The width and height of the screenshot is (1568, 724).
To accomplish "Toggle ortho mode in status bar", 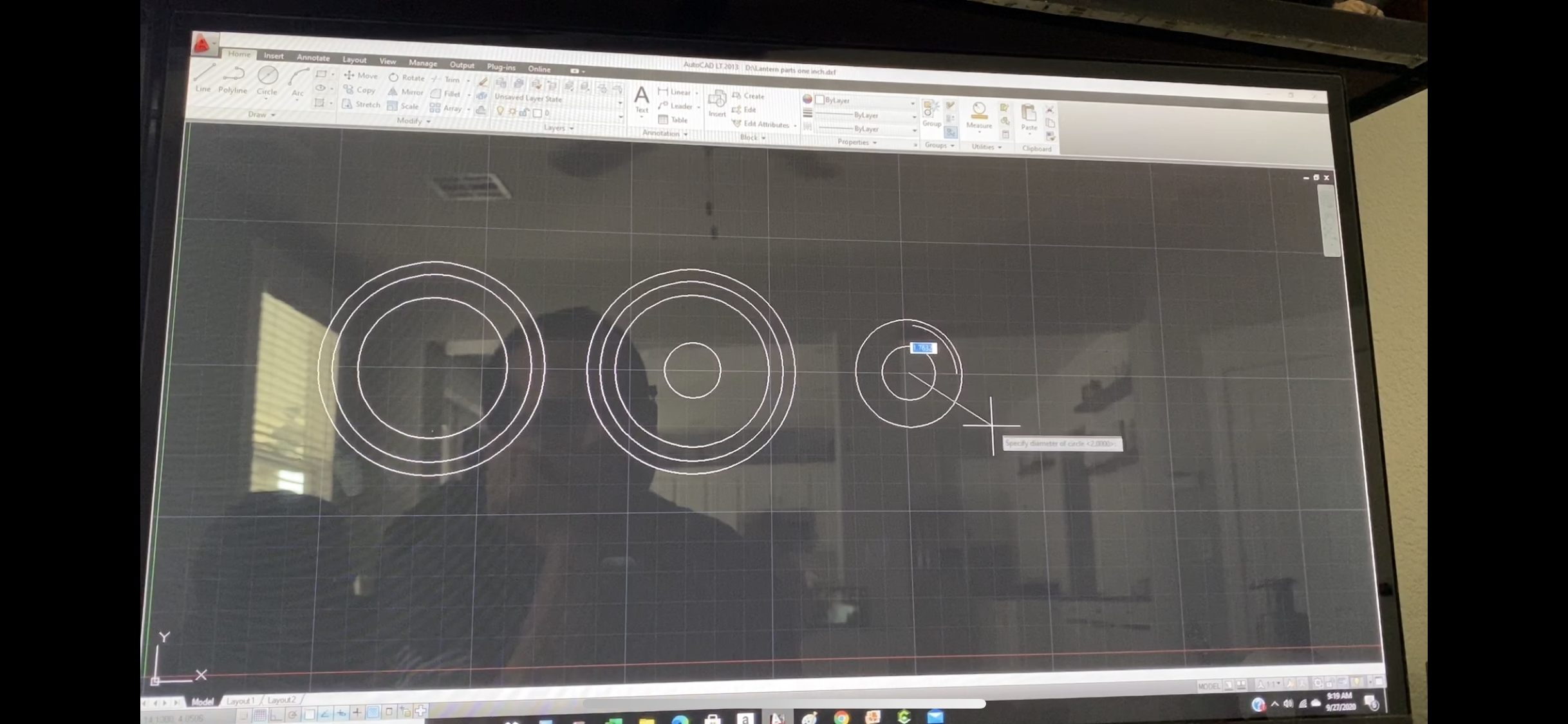I will click(276, 715).
